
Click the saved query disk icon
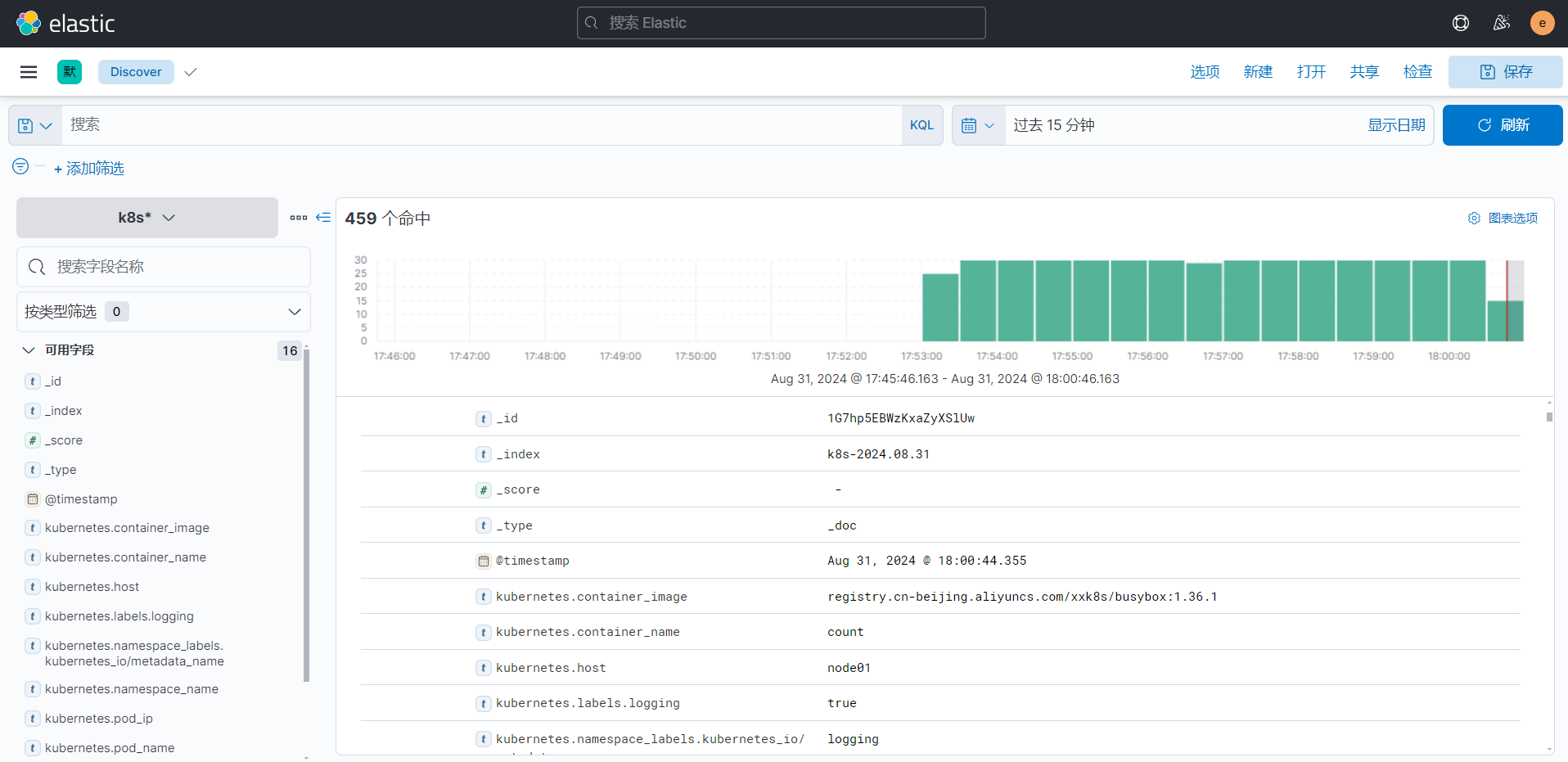(x=35, y=125)
